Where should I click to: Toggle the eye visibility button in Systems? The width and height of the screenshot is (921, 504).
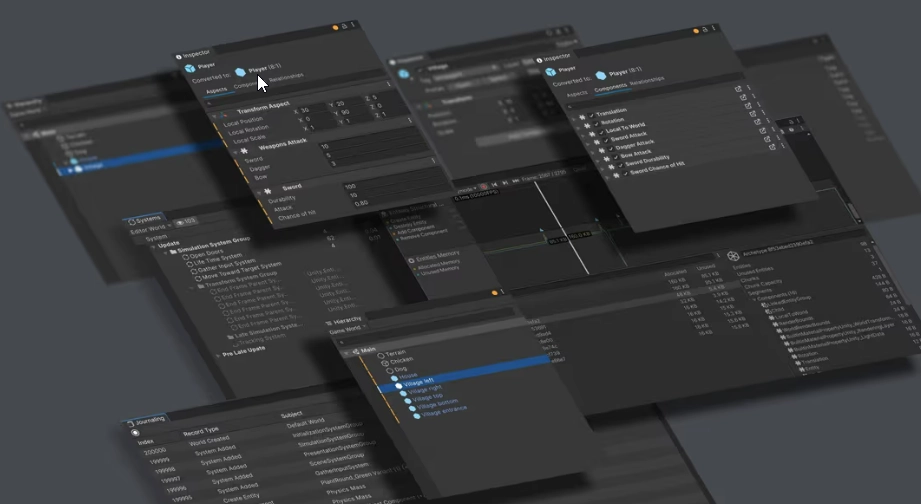pyautogui.click(x=186, y=222)
